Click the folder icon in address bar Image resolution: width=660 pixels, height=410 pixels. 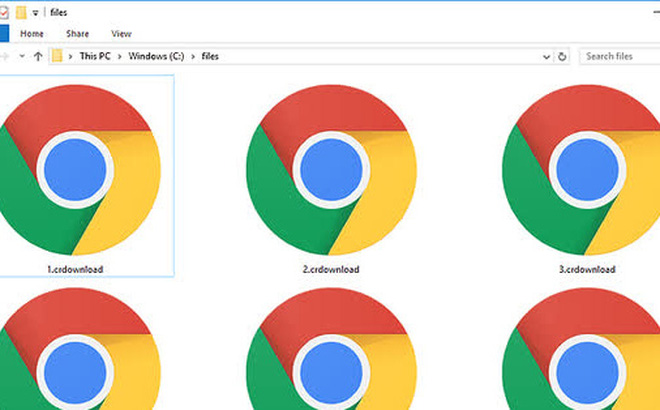58,57
